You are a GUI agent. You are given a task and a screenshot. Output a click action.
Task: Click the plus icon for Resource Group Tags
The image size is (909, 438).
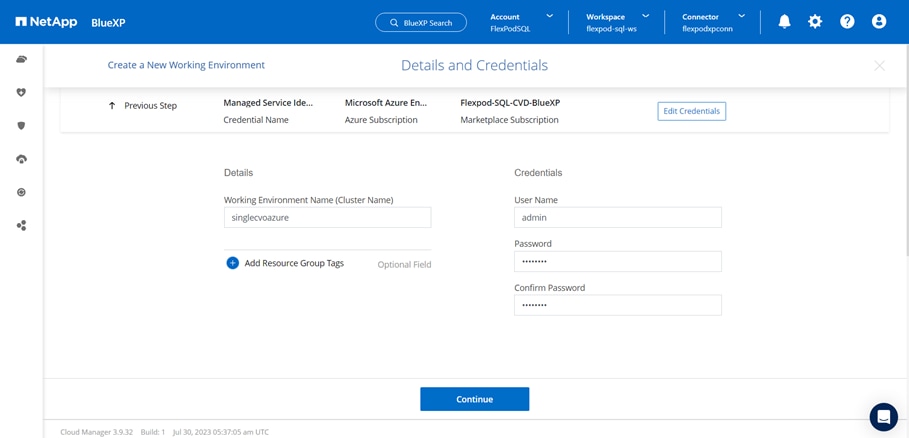coord(232,263)
